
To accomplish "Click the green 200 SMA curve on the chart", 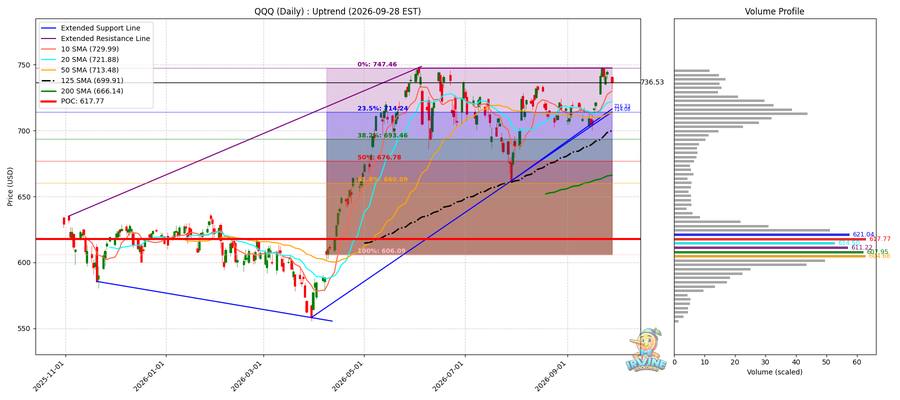I will 580,185.
